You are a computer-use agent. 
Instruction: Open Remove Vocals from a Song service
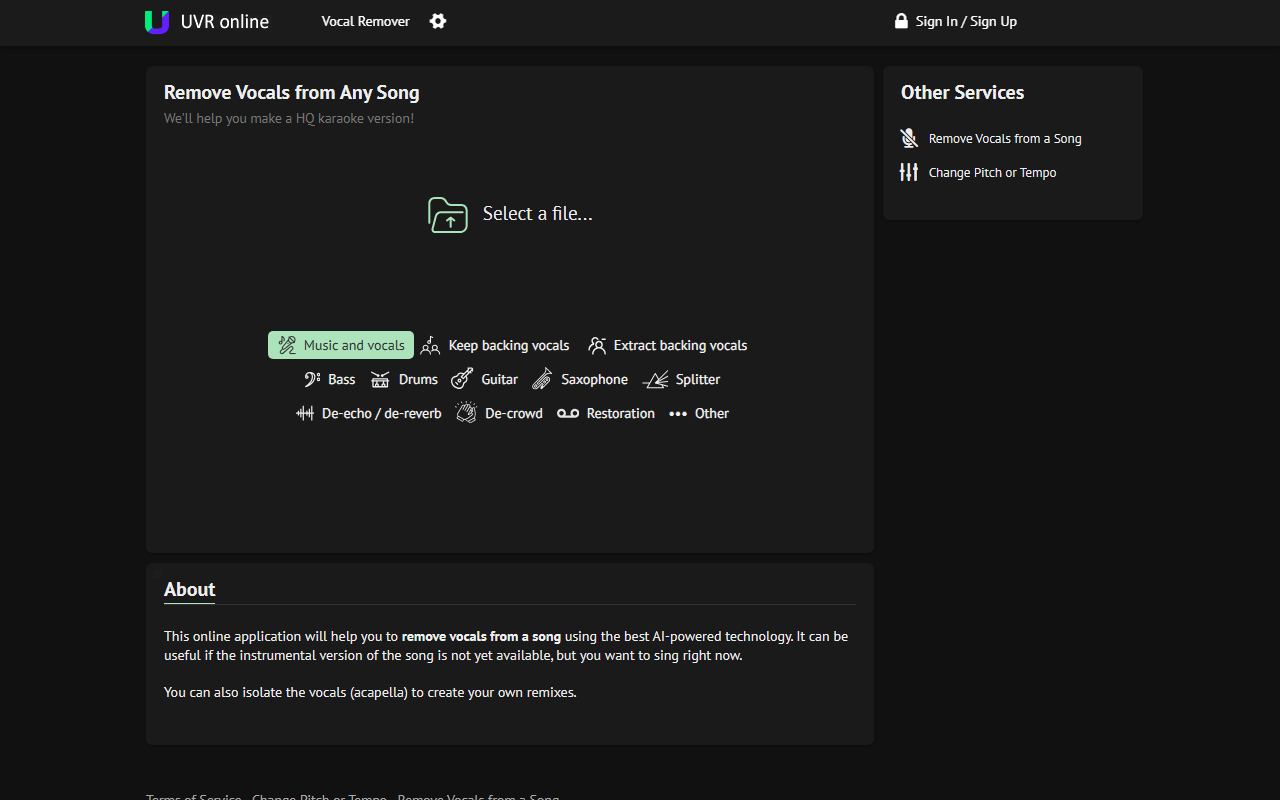(x=1005, y=139)
